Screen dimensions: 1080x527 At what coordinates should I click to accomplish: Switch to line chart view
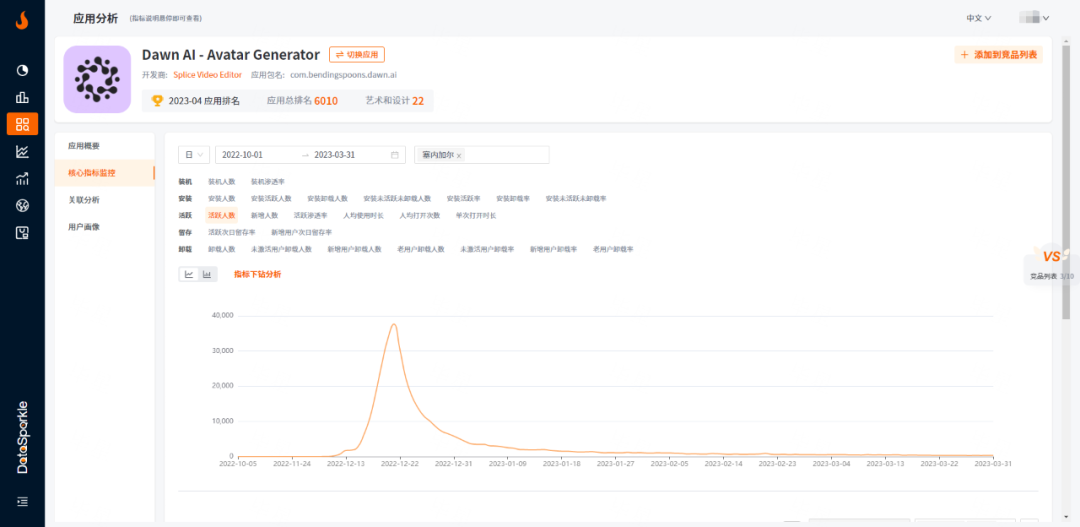(188, 274)
